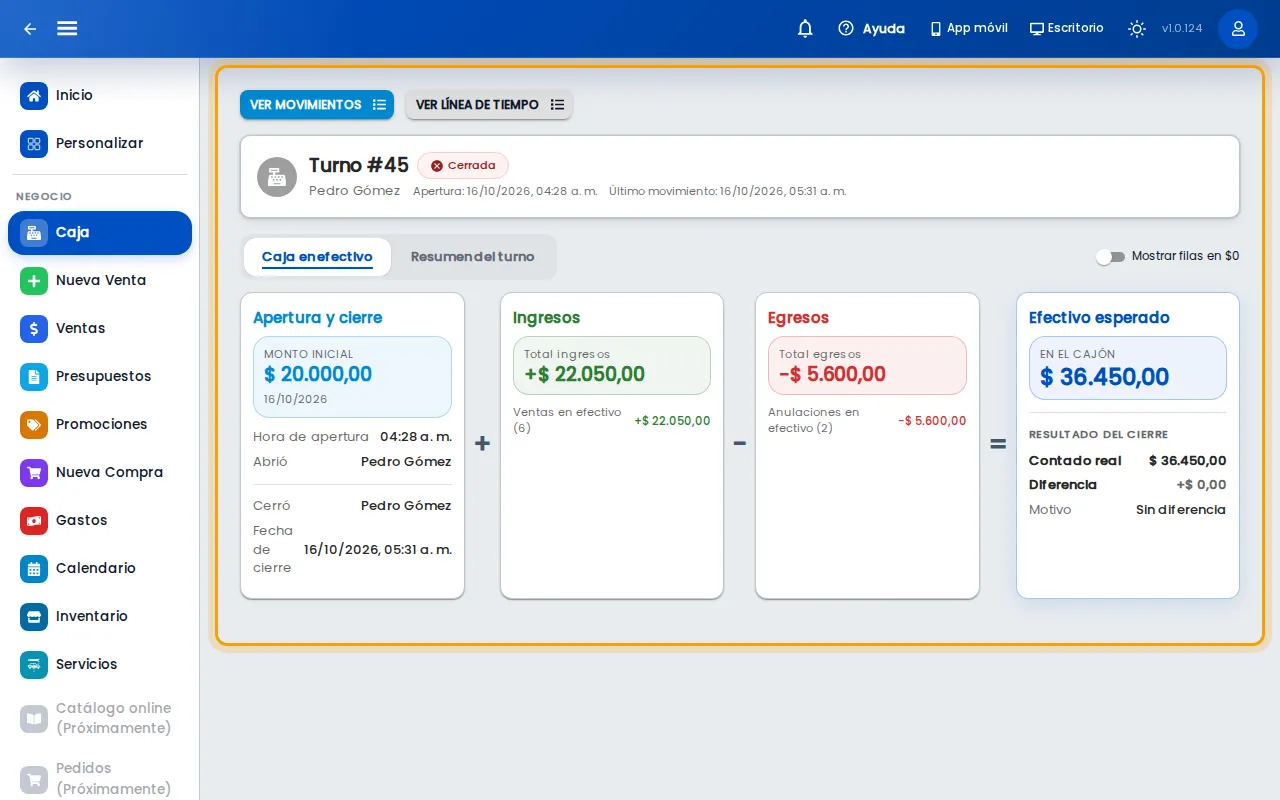Click the Nueva Venta plus icon
Viewport: 1280px width, 800px height.
point(34,281)
